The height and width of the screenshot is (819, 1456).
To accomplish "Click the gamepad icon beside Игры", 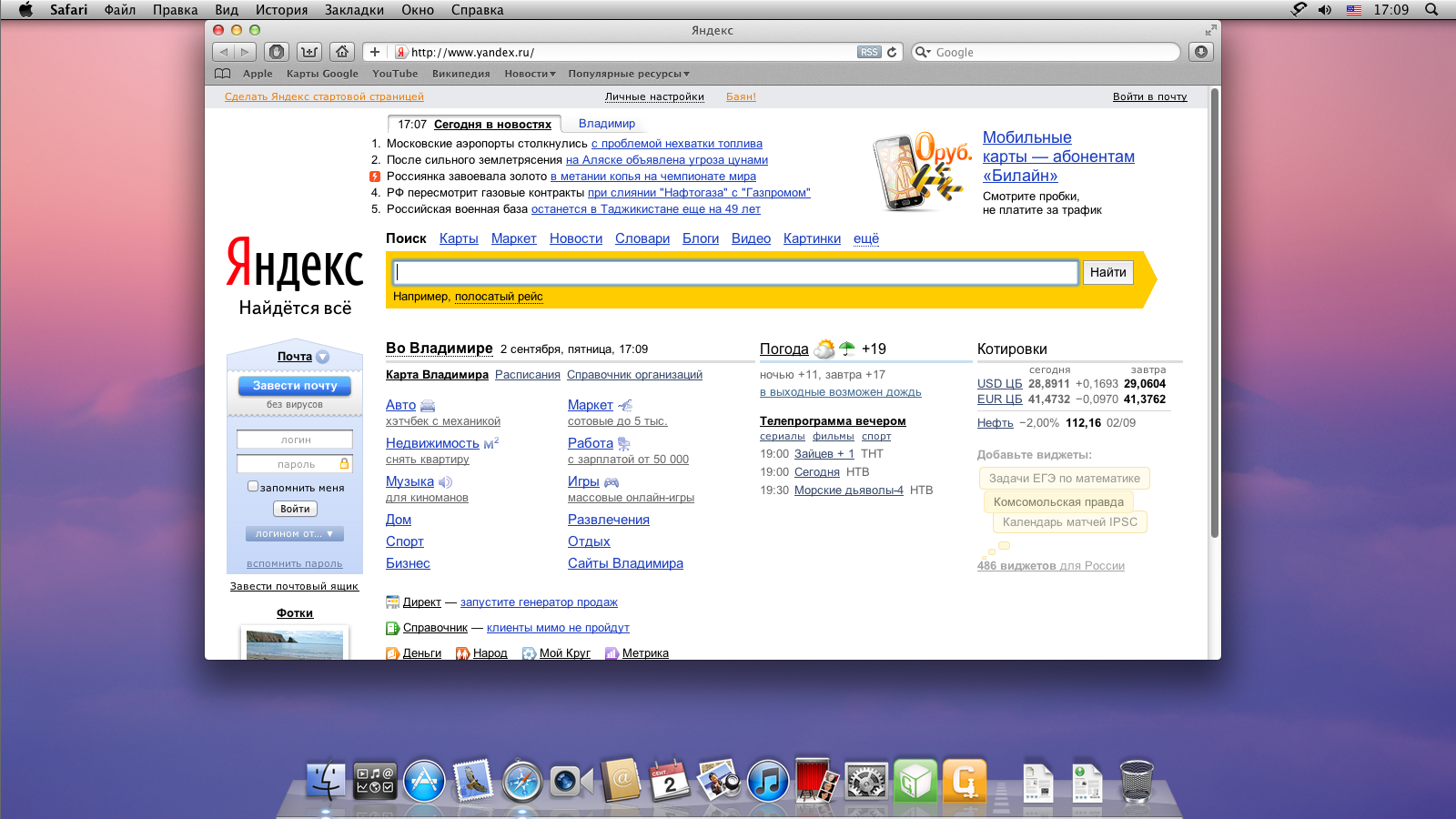I will (x=612, y=482).
